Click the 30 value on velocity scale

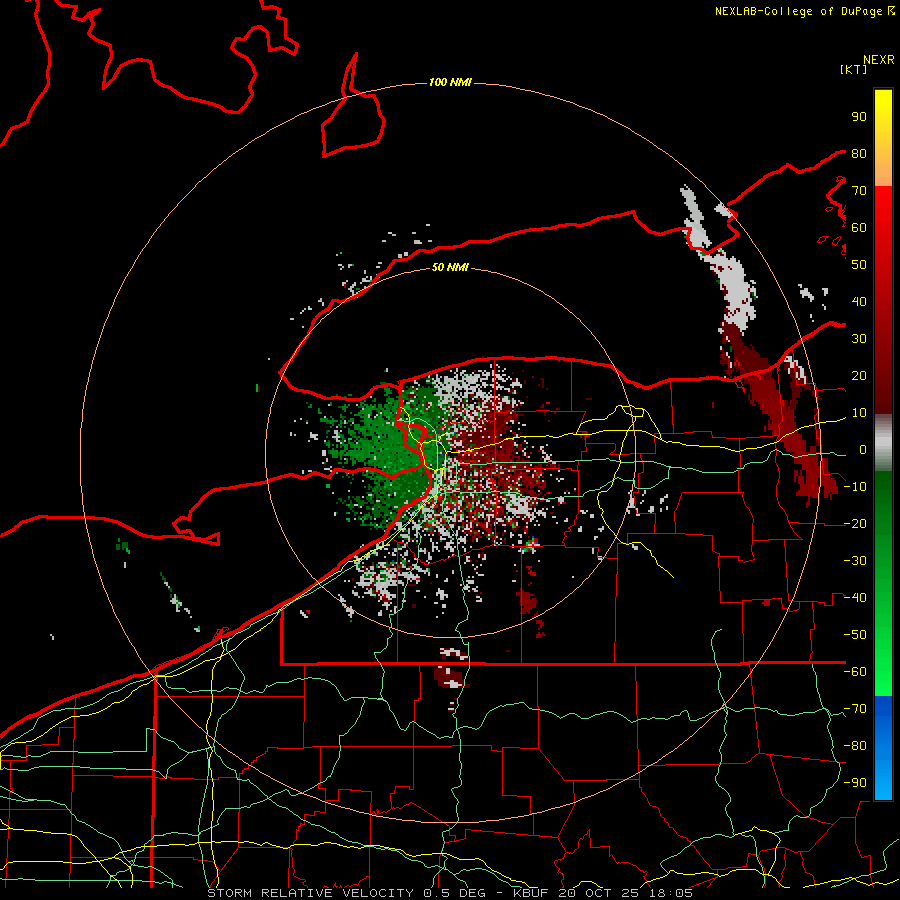(859, 339)
